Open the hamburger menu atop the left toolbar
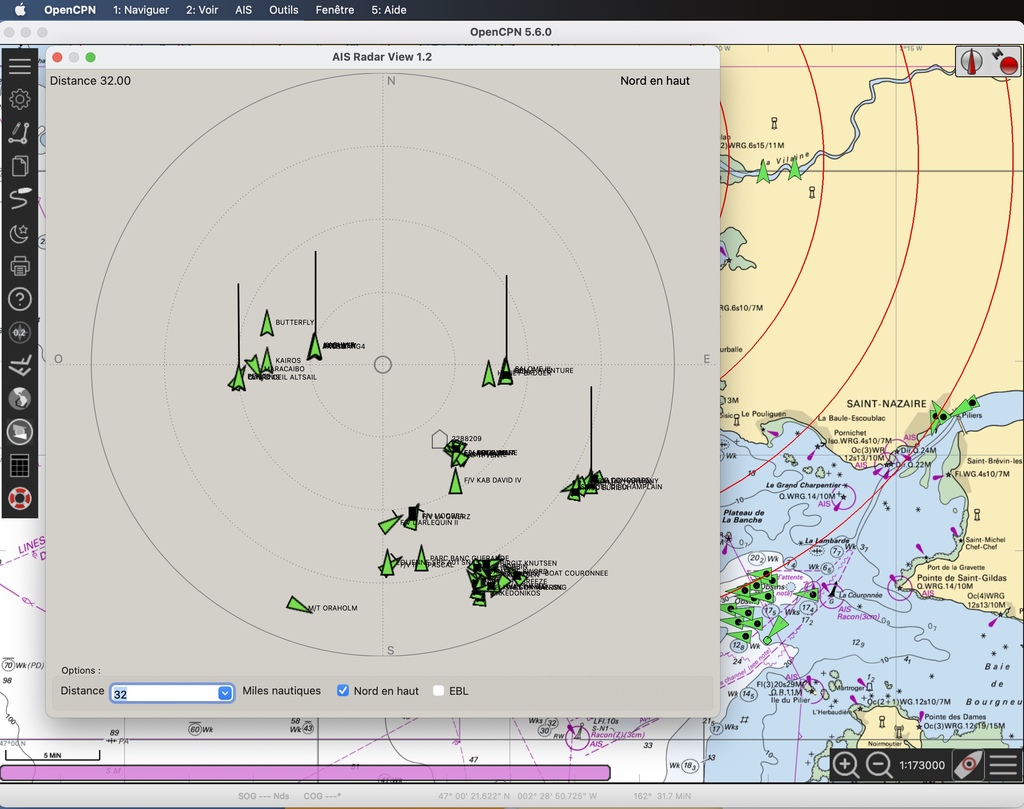The height and width of the screenshot is (809, 1024). click(x=20, y=65)
